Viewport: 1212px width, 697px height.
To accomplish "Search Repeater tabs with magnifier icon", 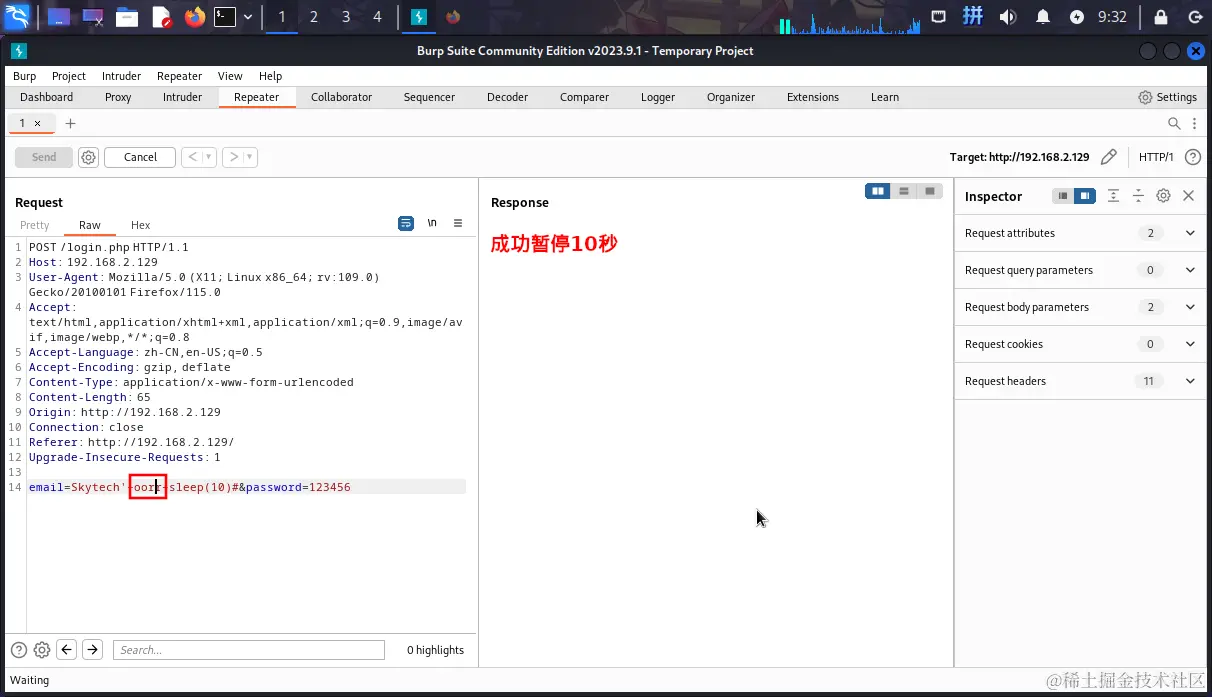I will [1174, 123].
